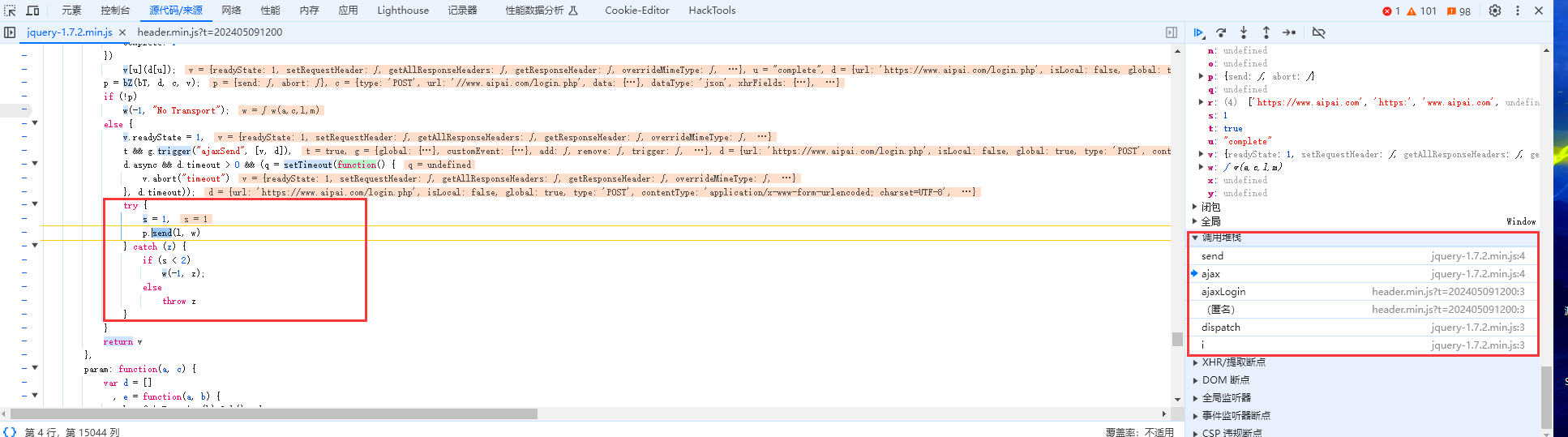Screen dimensions: 1568x437
Task: Switch to the 网络 tab
Action: tap(231, 11)
